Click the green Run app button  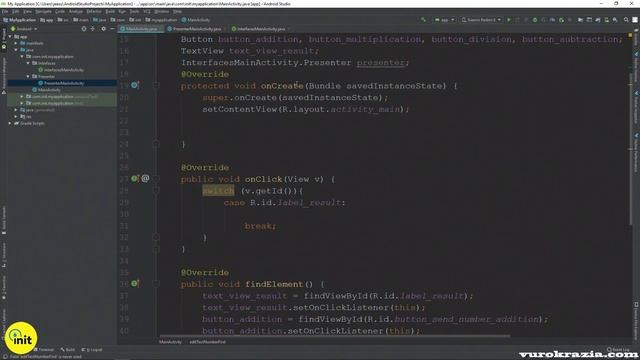(x=509, y=20)
